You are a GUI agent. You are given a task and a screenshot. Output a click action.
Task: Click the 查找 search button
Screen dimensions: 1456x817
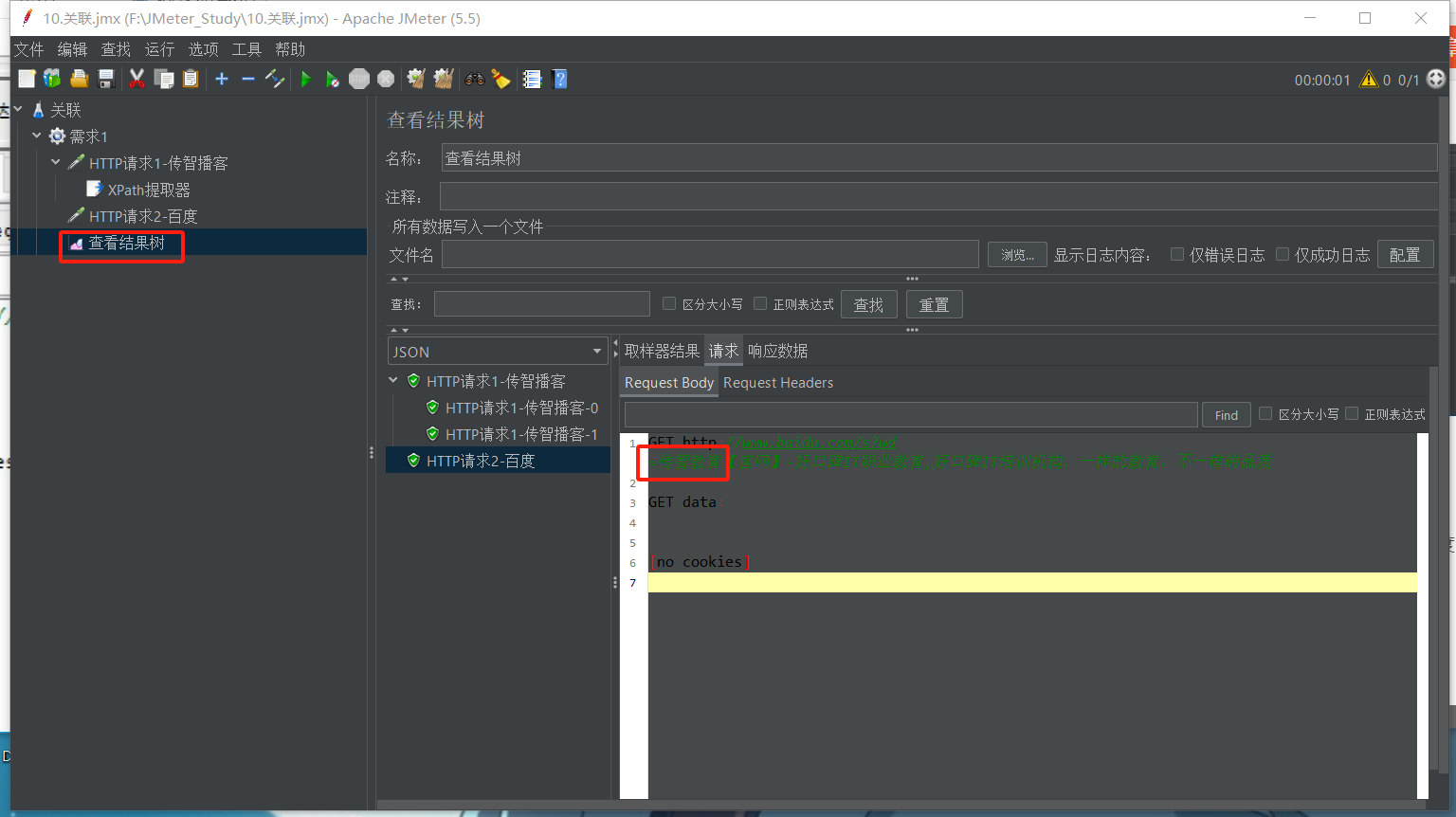(x=868, y=304)
